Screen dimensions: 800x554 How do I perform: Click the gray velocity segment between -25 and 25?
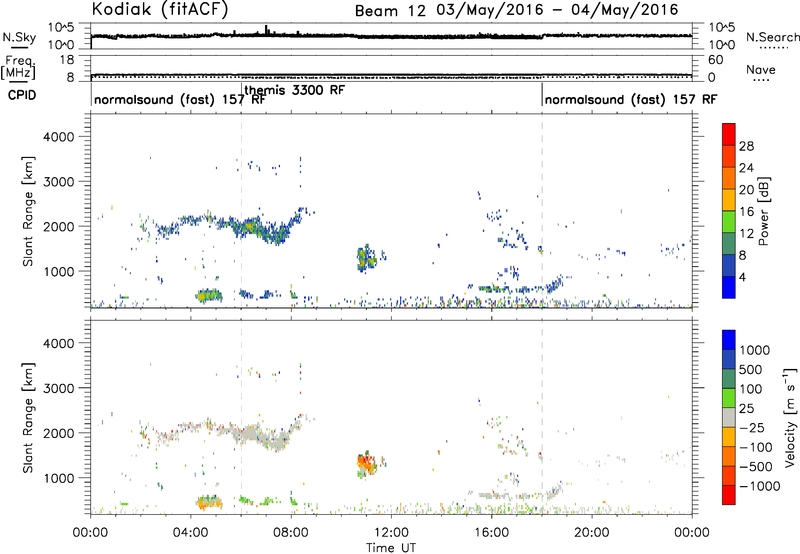click(729, 417)
